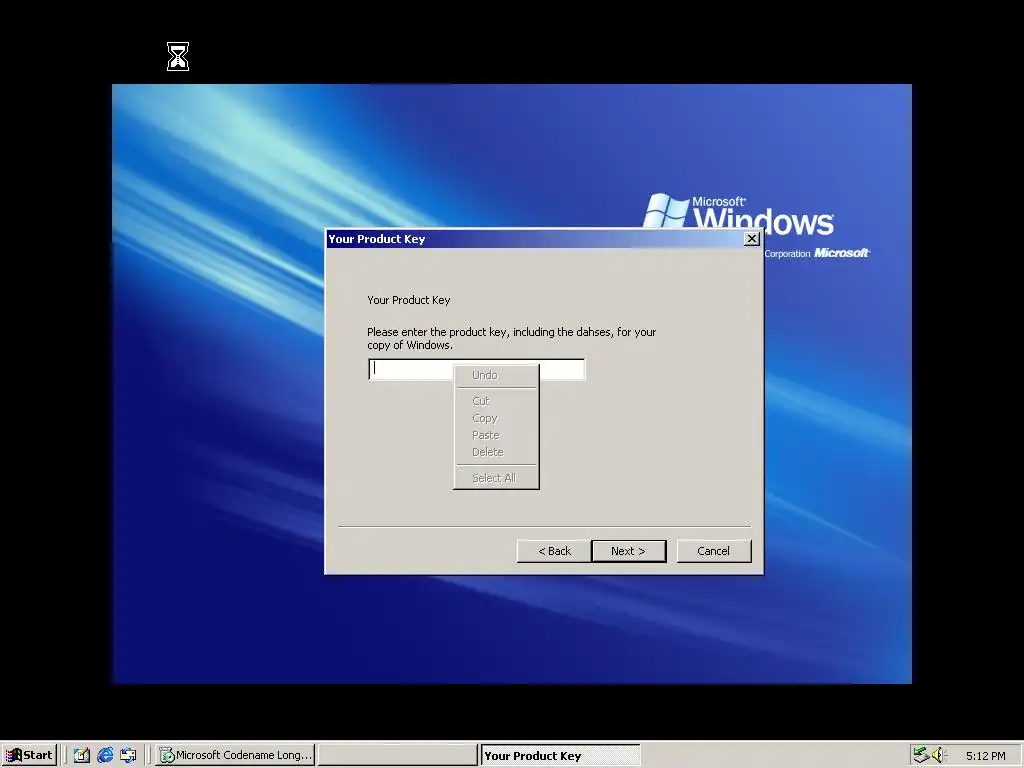Image resolution: width=1024 pixels, height=768 pixels.
Task: Go back with the < Back button
Action: point(554,551)
